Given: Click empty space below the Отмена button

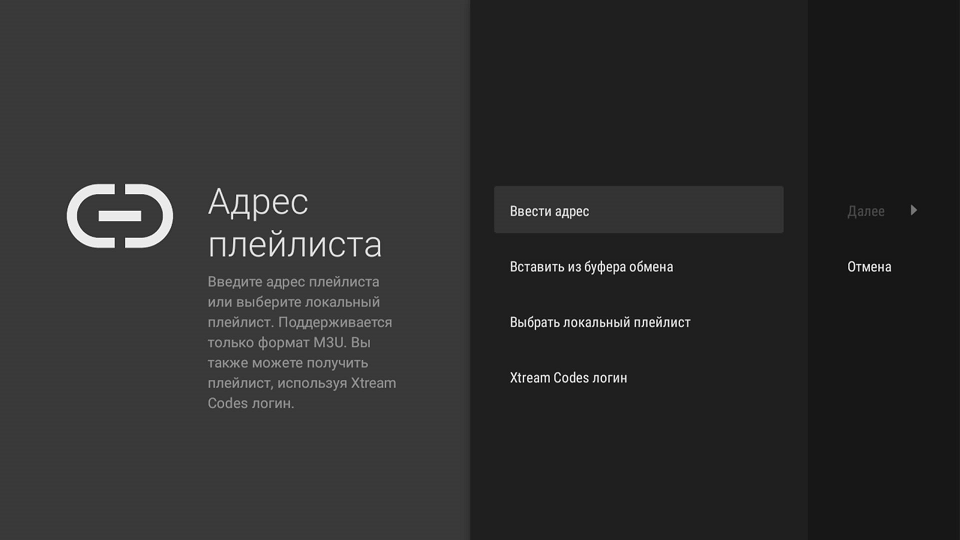Looking at the screenshot, I should point(884,400).
